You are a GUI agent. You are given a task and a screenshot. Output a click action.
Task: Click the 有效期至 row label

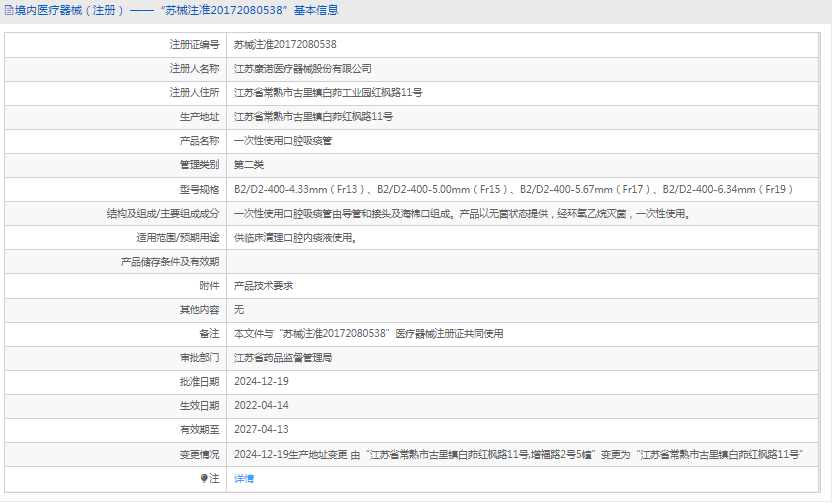(x=200, y=430)
